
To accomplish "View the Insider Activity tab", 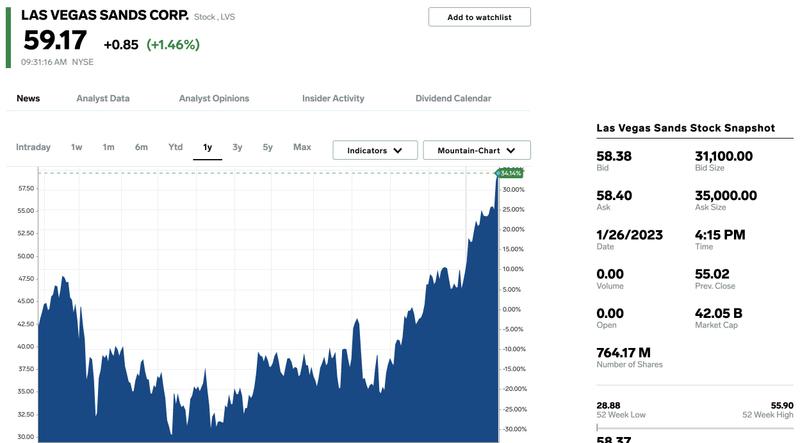I will pos(333,98).
